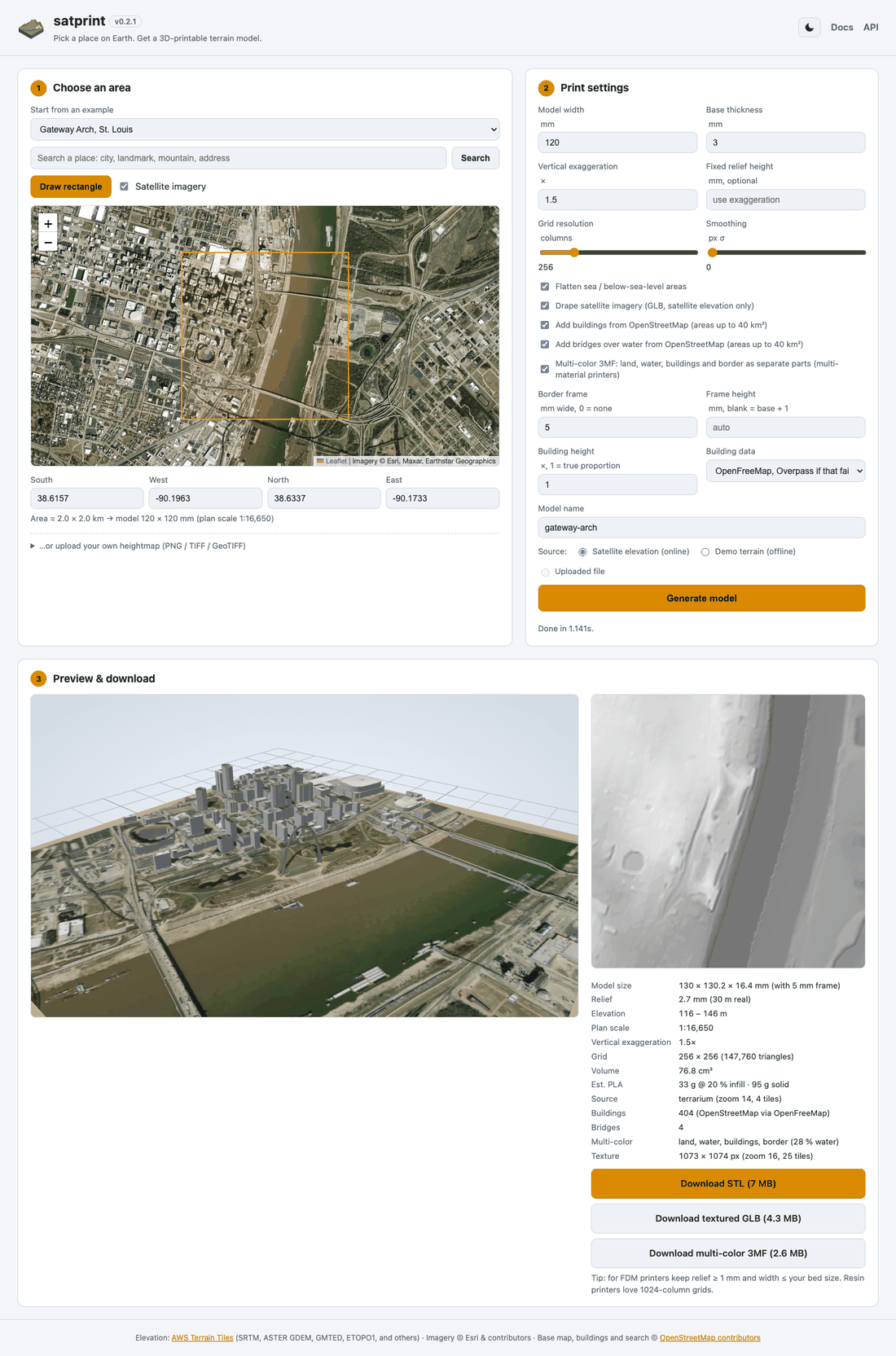
Task: Click the '76.8 cm³' volume value
Action: pyautogui.click(x=696, y=1071)
